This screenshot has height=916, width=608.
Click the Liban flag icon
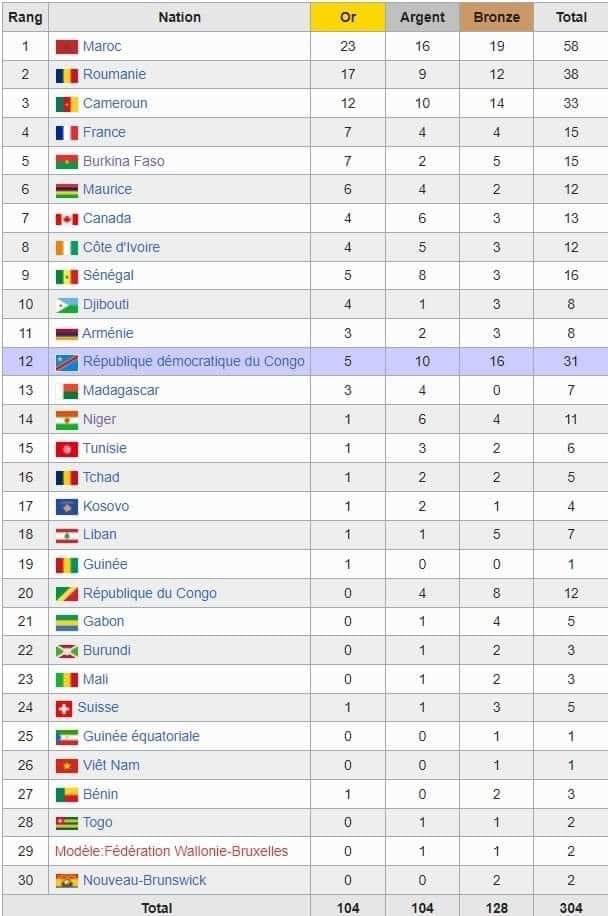(x=67, y=535)
